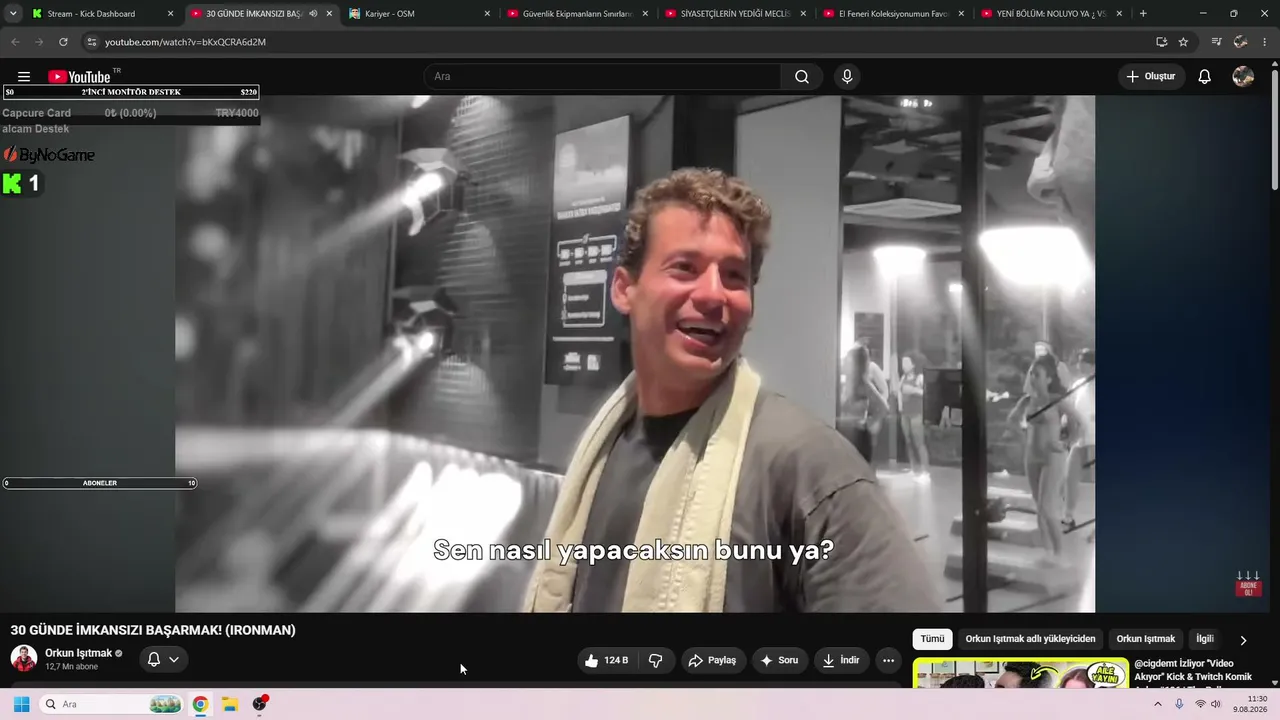
Task: Select the short Orkun Işıtmak chip
Action: 1146,639
